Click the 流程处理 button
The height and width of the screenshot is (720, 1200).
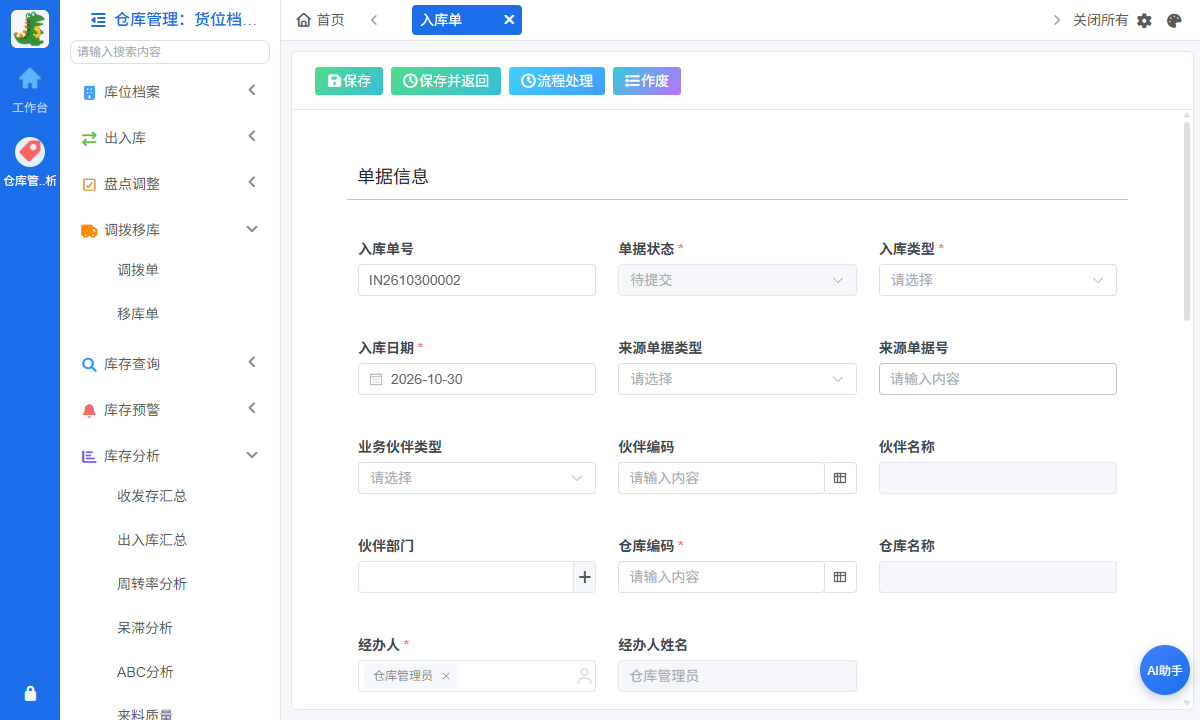point(557,81)
